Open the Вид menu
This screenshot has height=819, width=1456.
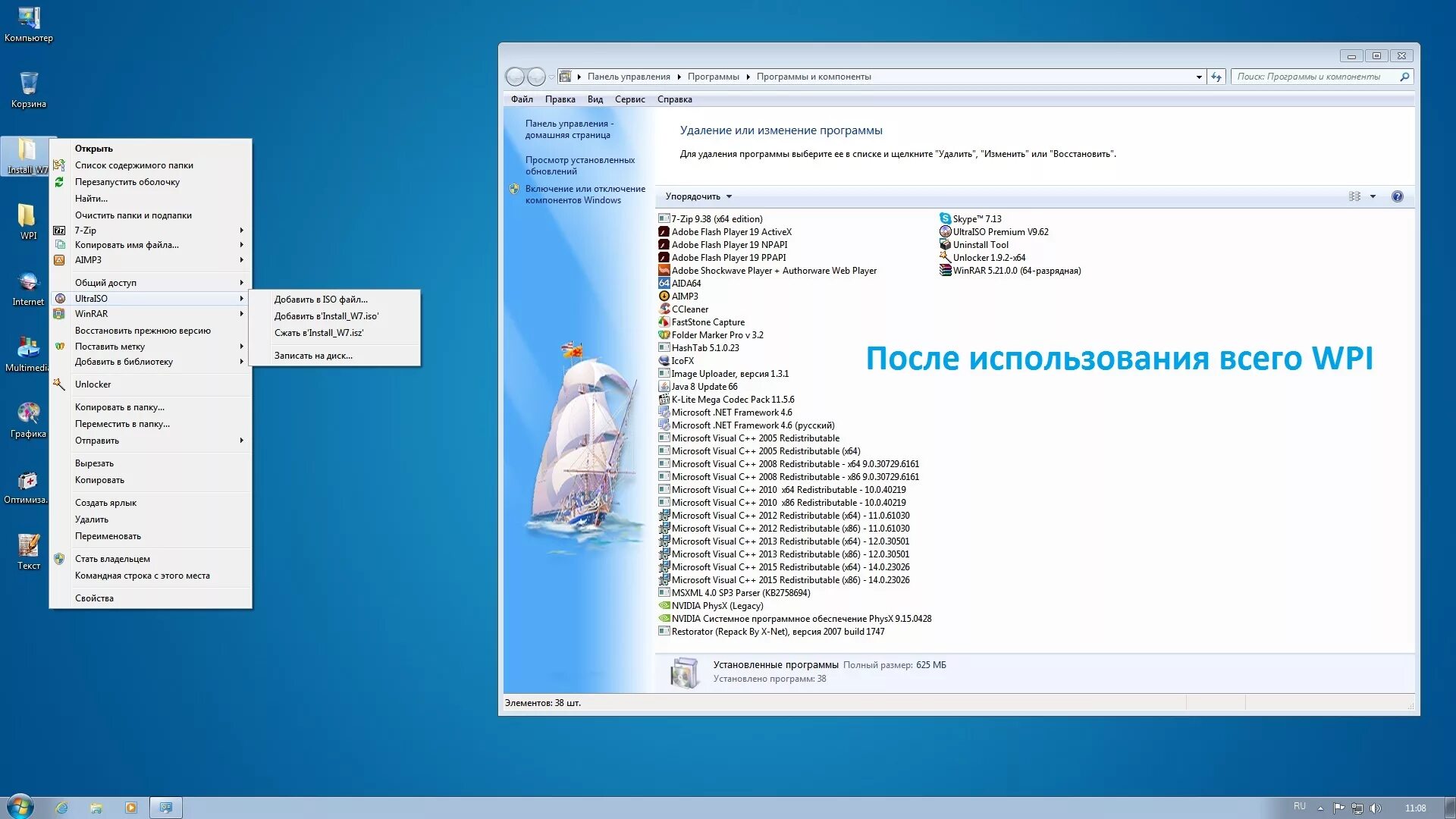(x=595, y=99)
